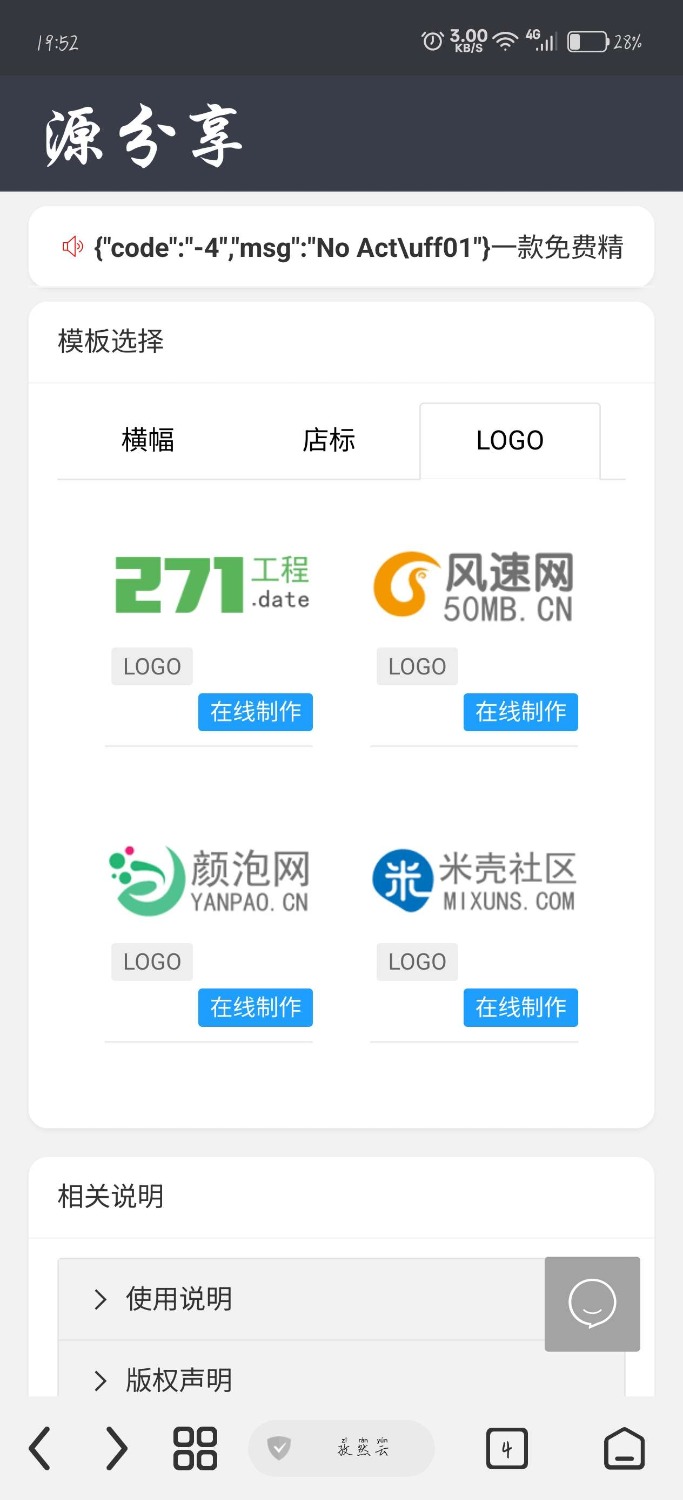This screenshot has width=683, height=1500.
Task: Click 在线制作 under 271工程 logo
Action: pos(255,712)
